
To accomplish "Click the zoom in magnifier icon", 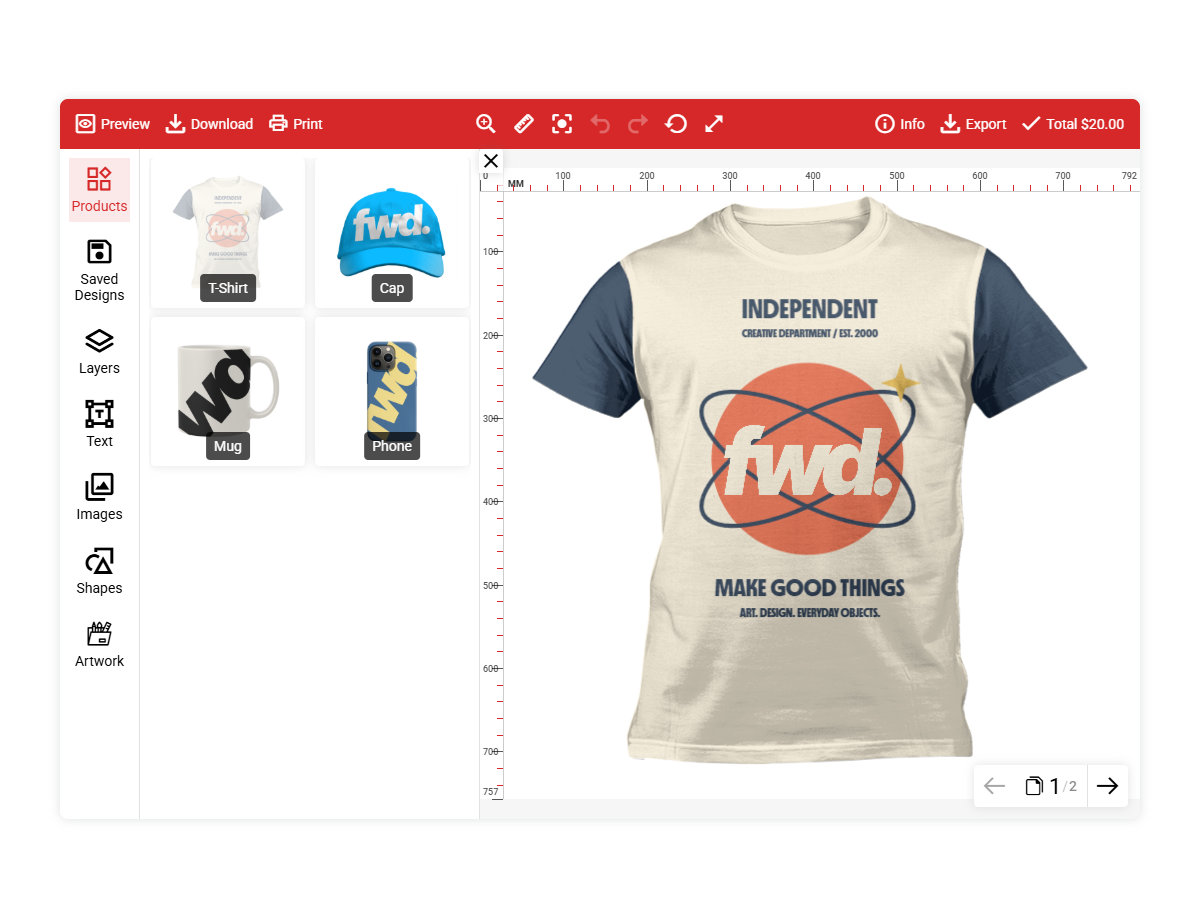I will click(x=486, y=124).
